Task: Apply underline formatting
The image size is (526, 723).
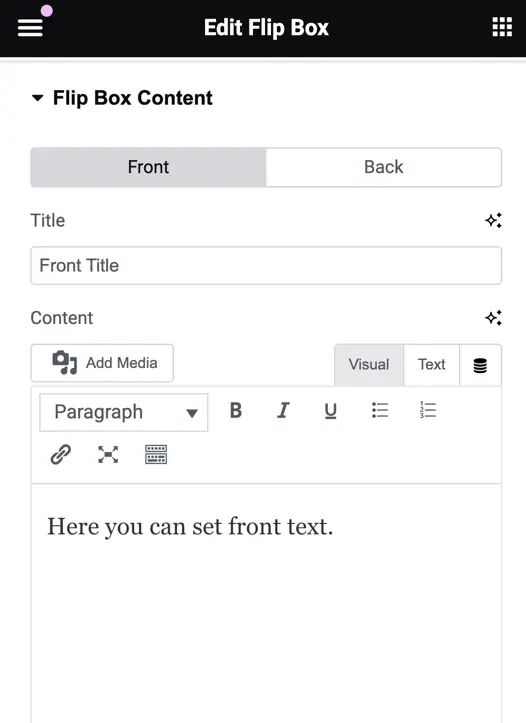Action: [x=331, y=410]
